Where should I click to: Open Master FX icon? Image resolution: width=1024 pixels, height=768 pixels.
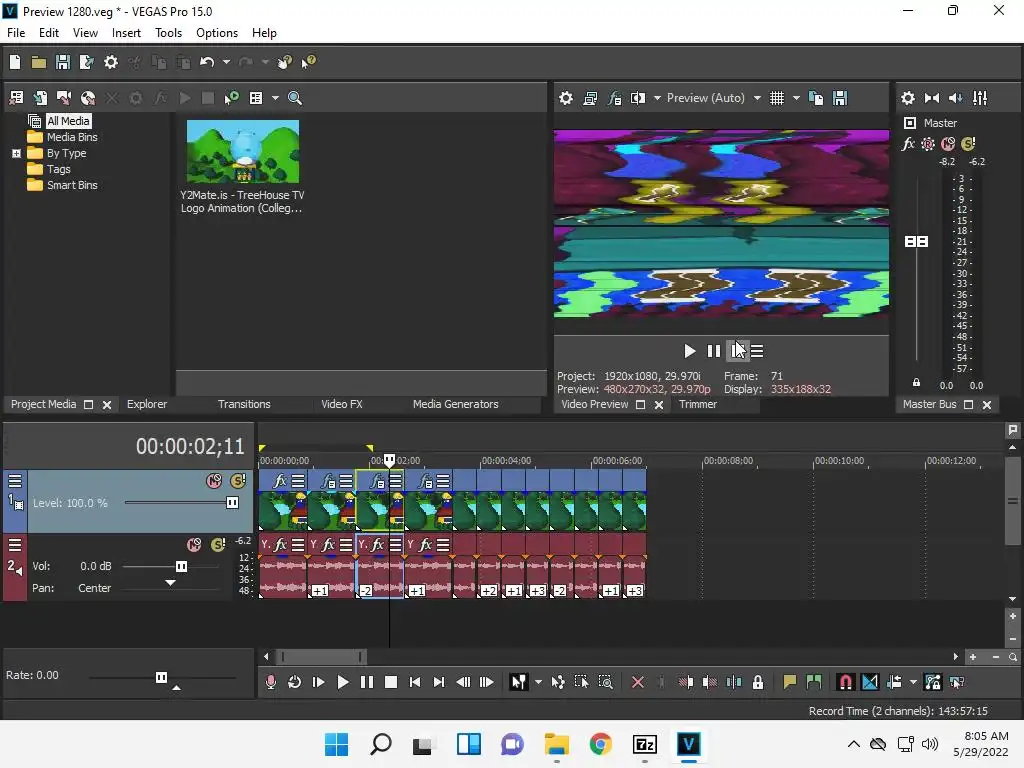908,144
